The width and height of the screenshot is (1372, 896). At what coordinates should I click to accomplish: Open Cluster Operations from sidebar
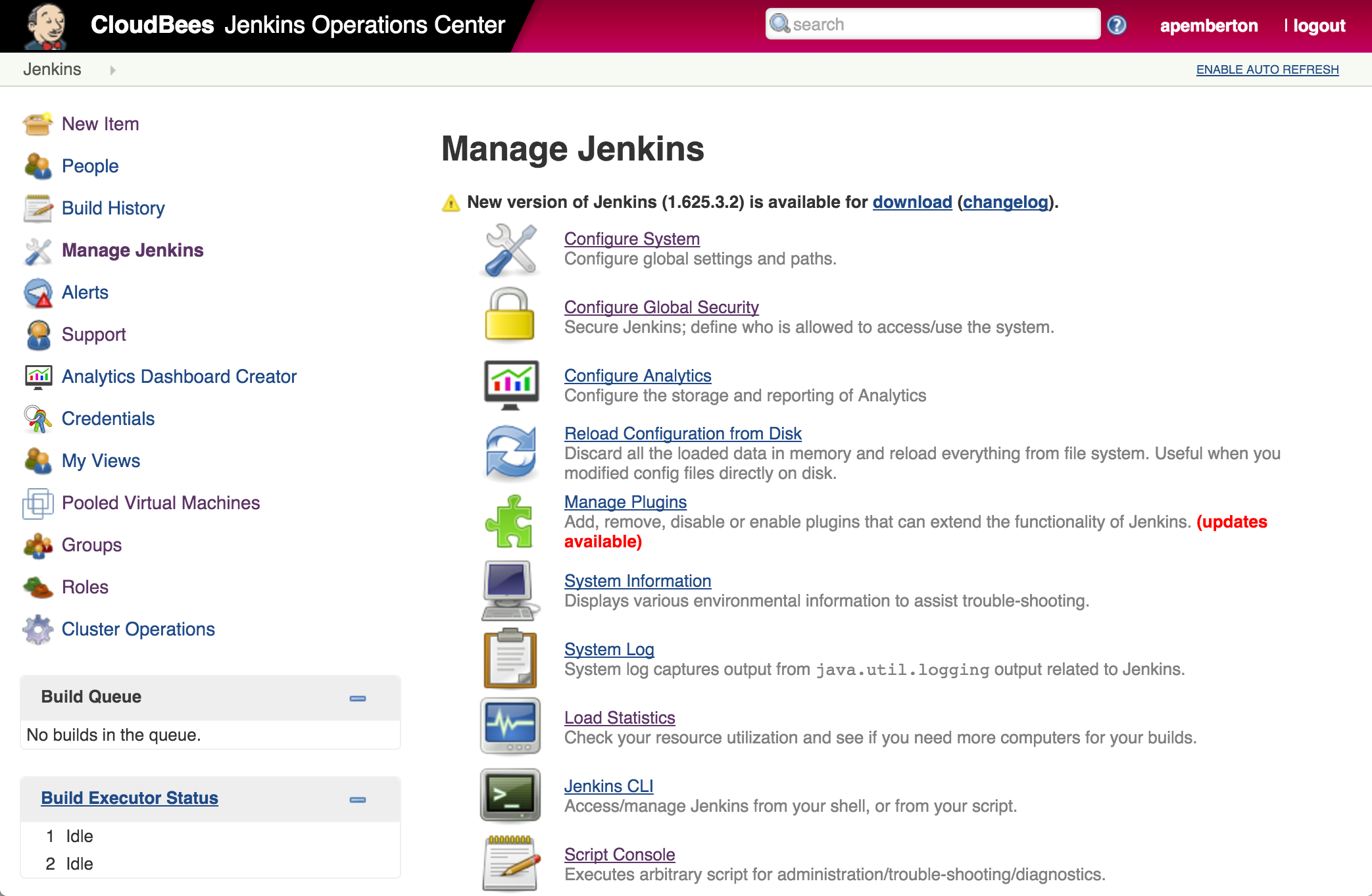coord(138,629)
